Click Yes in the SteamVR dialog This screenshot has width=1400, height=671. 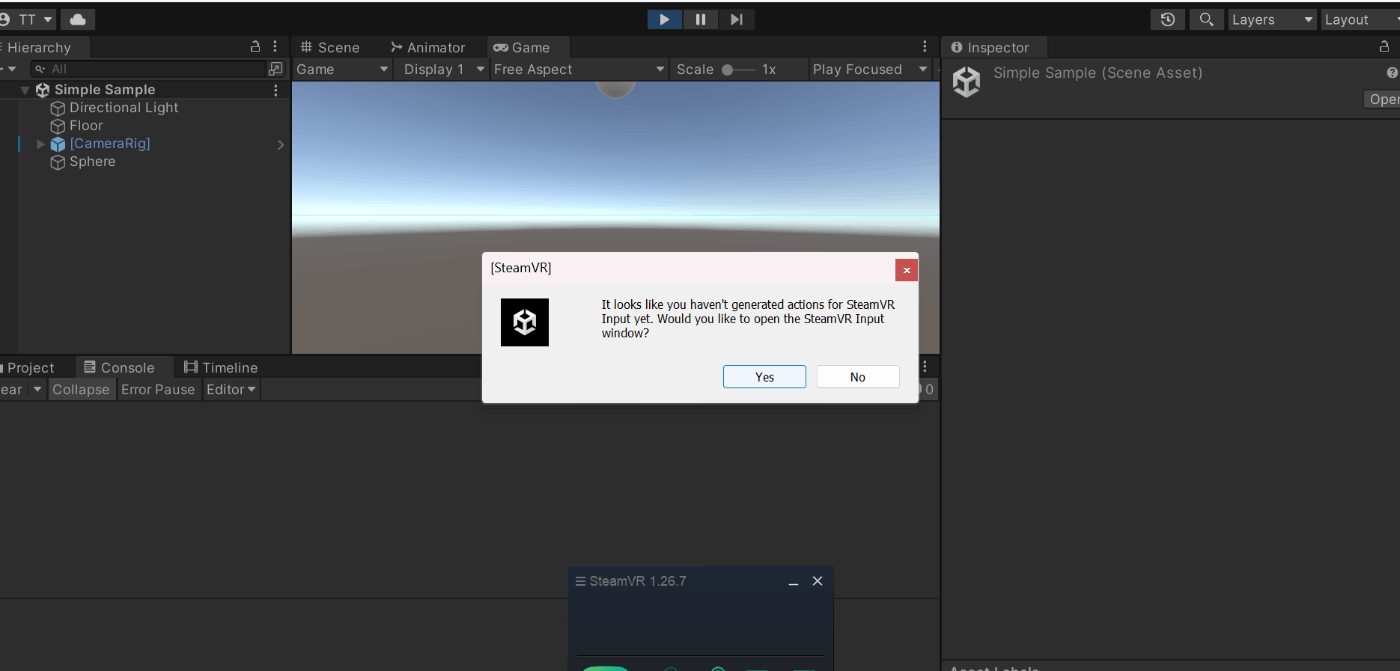(x=764, y=377)
